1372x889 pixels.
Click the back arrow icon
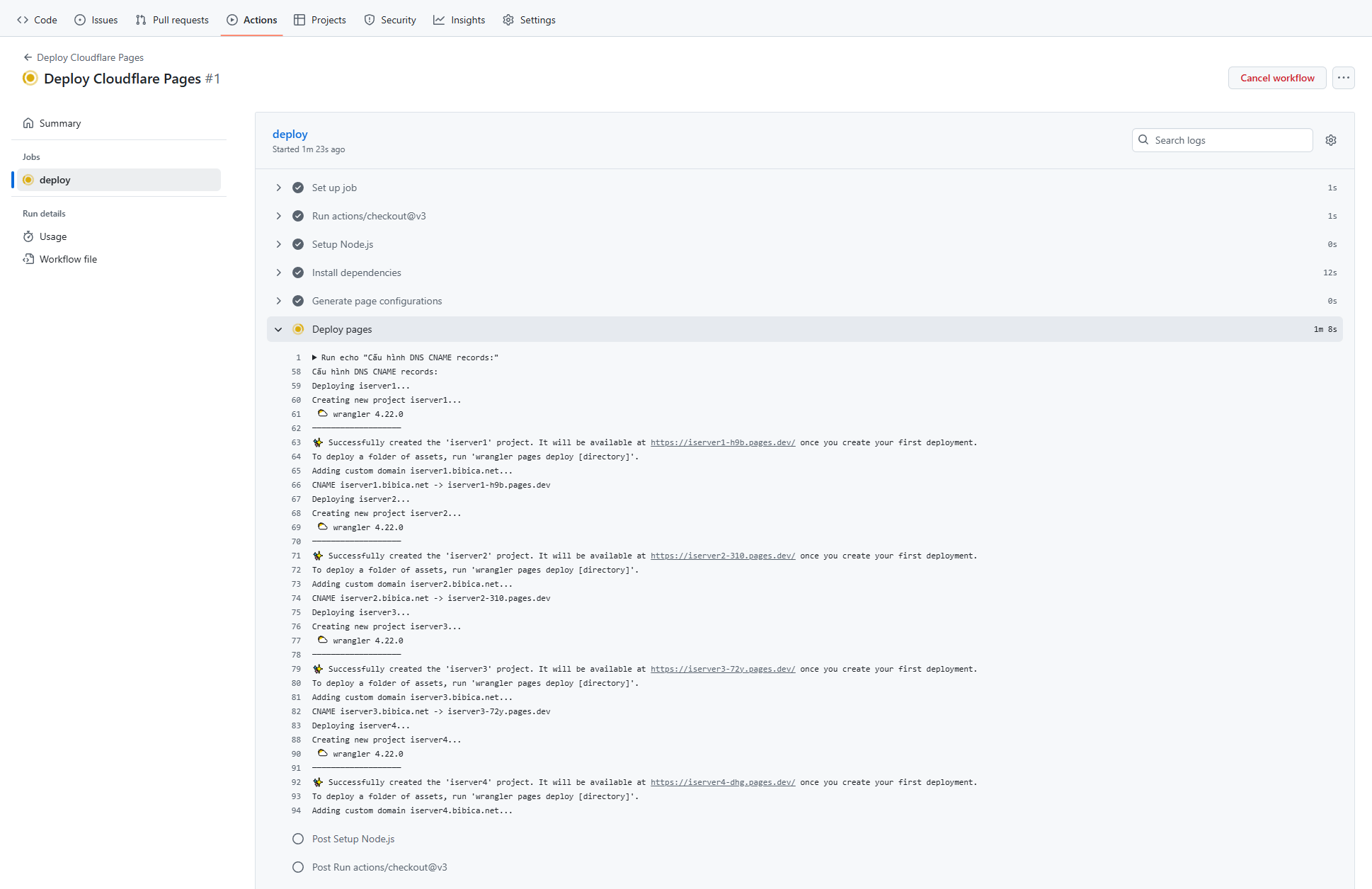(28, 57)
